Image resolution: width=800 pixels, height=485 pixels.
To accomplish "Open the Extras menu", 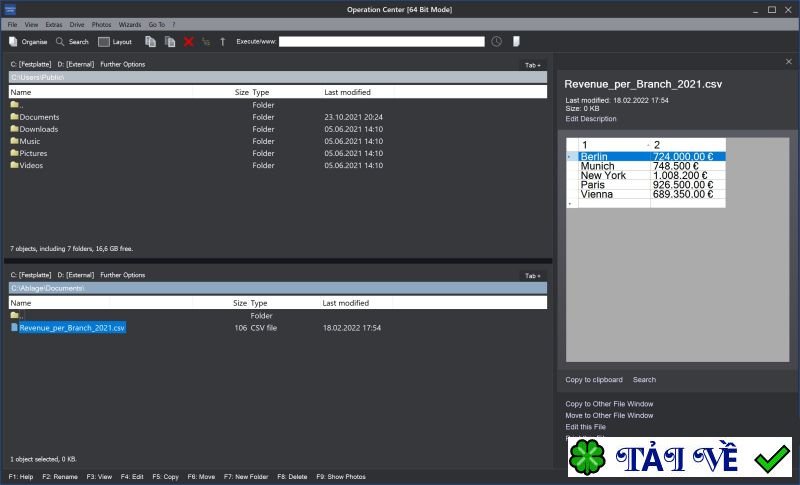I will (x=53, y=24).
